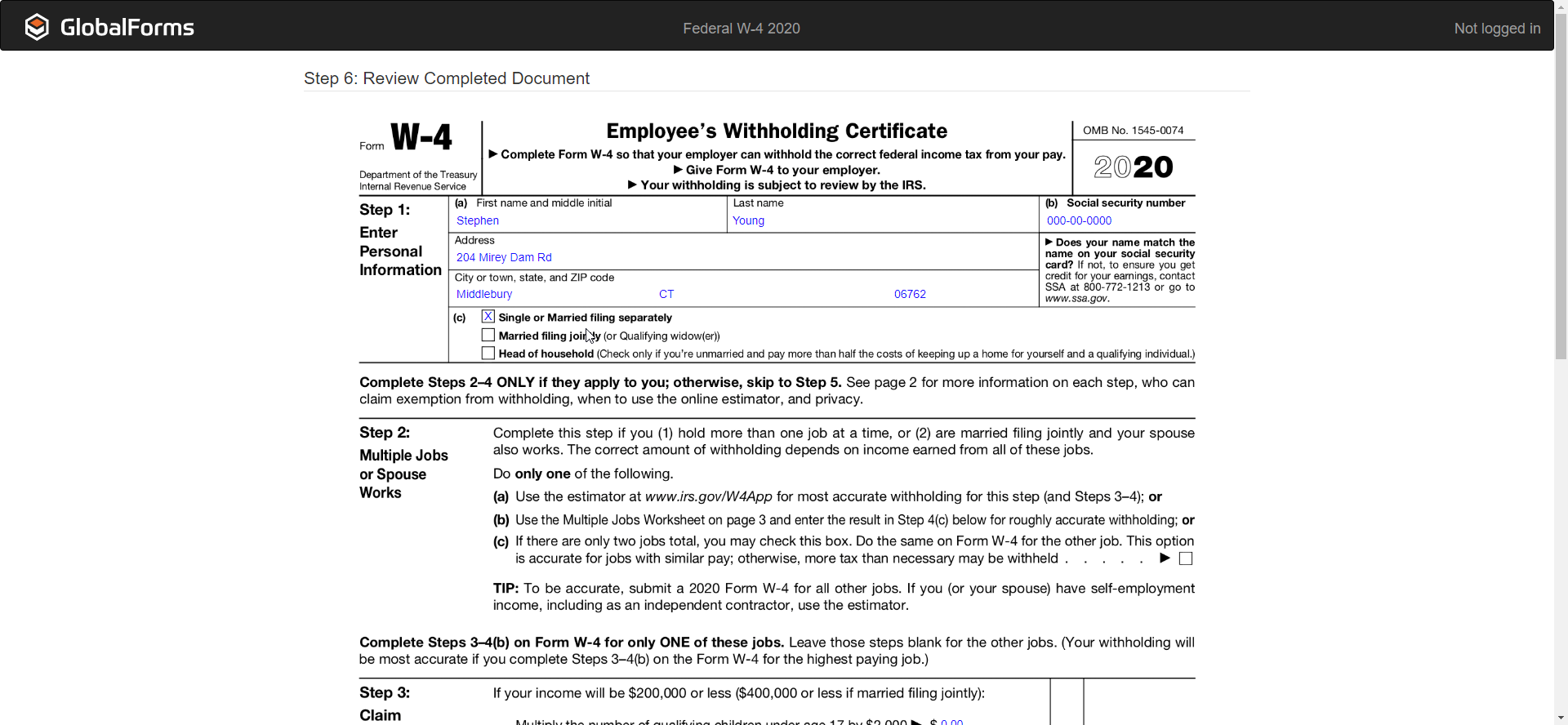Click the social security number 000-00-0000 field
1568x725 pixels.
pyautogui.click(x=1079, y=220)
